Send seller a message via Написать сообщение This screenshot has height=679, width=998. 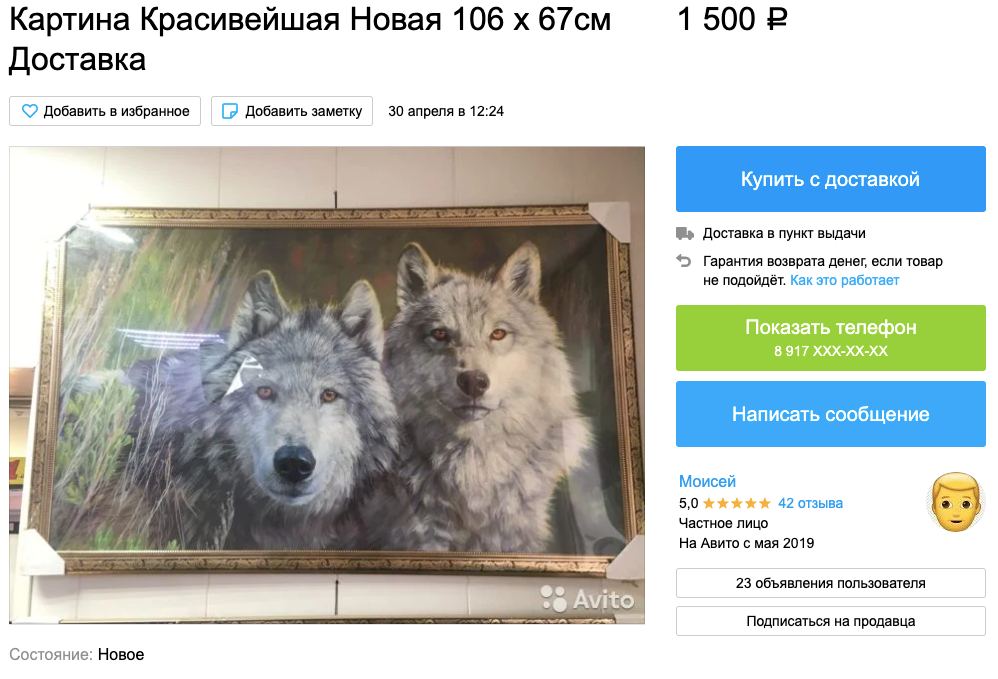pos(831,414)
